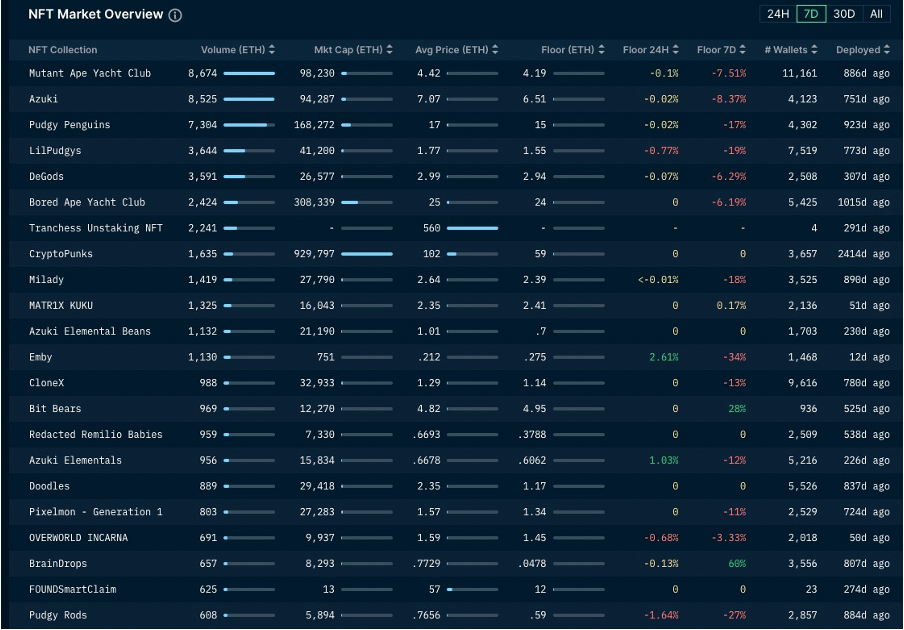Viewport: 904px width, 630px height.
Task: Click the NFT Collection column header
Action: pyautogui.click(x=63, y=50)
